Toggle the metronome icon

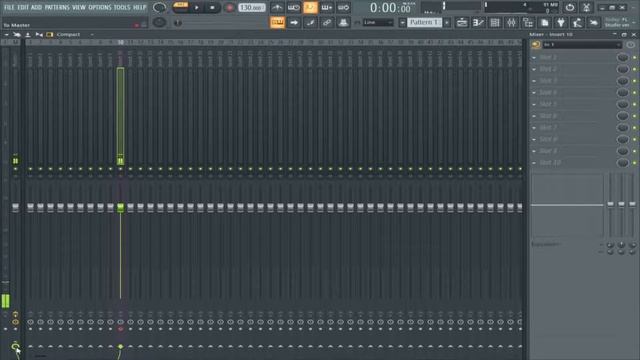coord(277,7)
